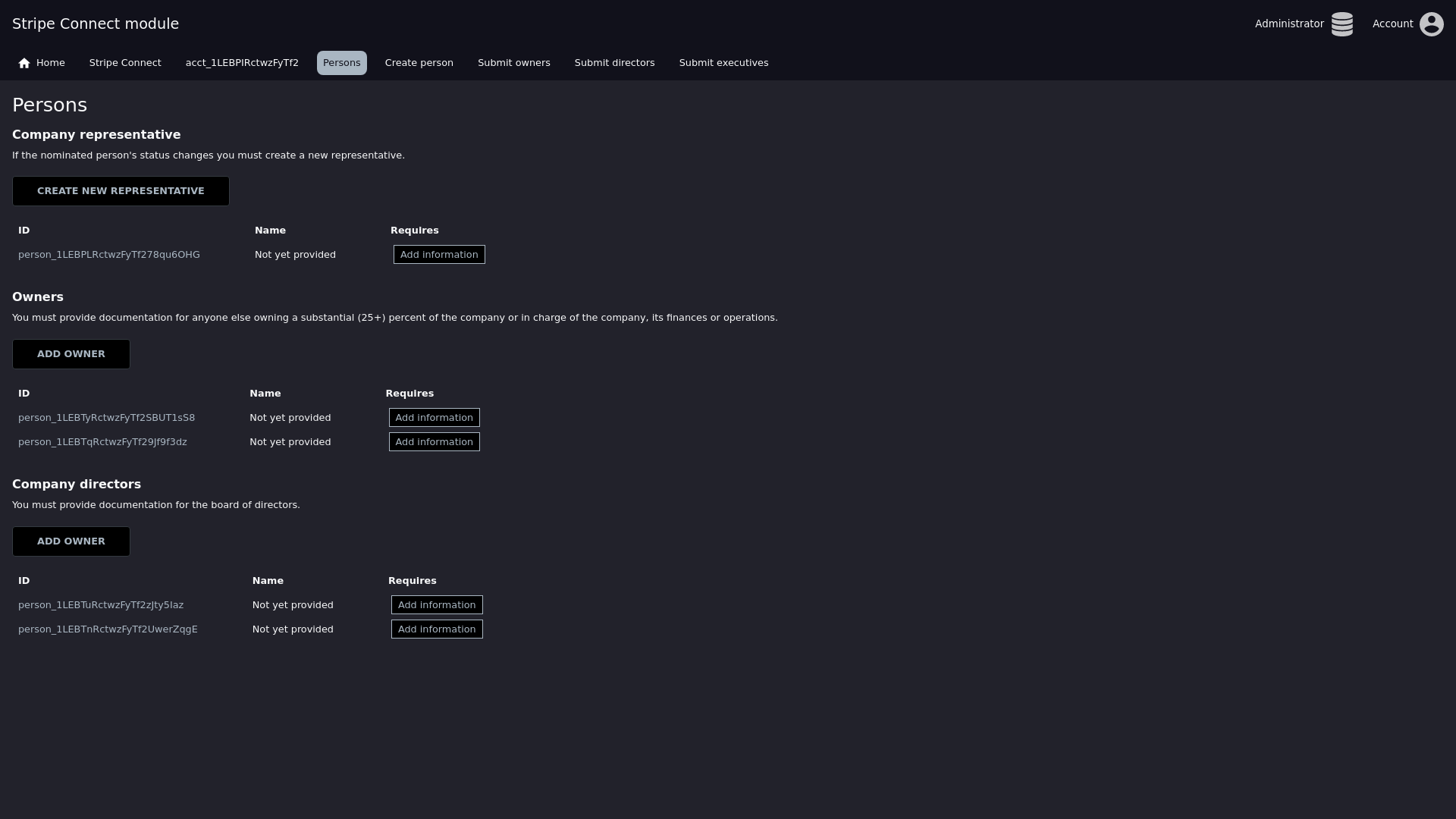Add information for owner person_1LEBTqRctwzFyTf29Jf9f3dz
This screenshot has width=1456, height=819.
pyautogui.click(x=434, y=442)
